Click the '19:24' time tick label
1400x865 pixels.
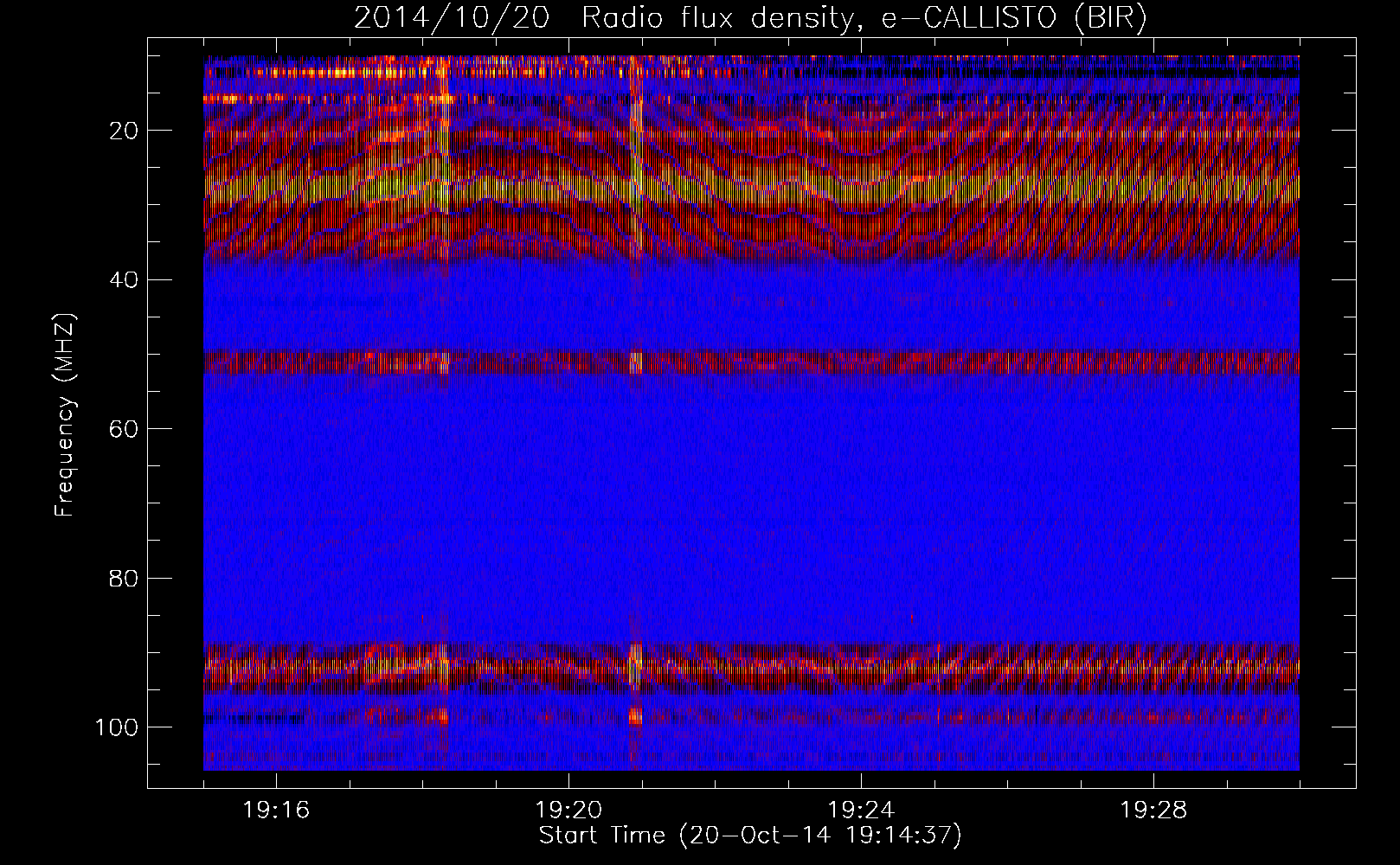[x=861, y=811]
